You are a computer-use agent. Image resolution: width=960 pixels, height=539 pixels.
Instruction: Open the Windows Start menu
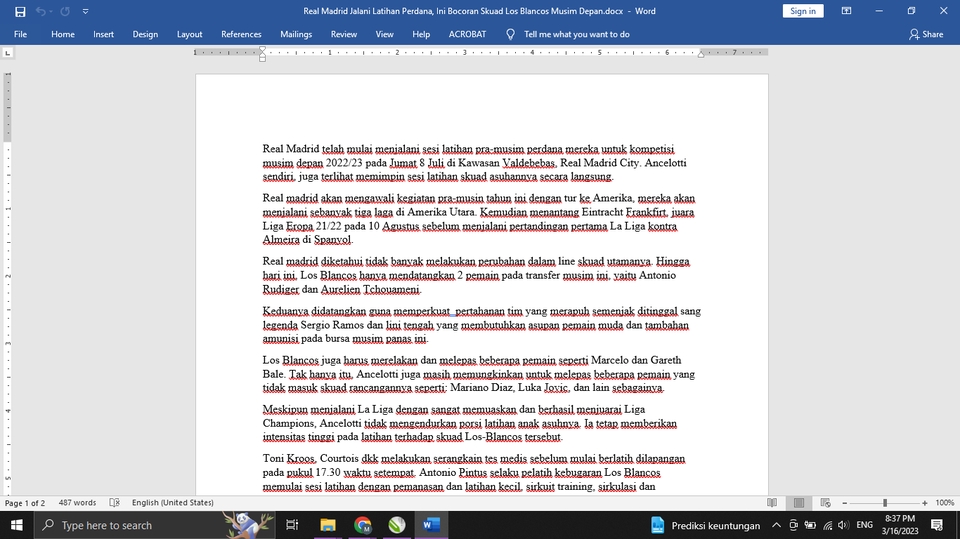click(x=17, y=525)
